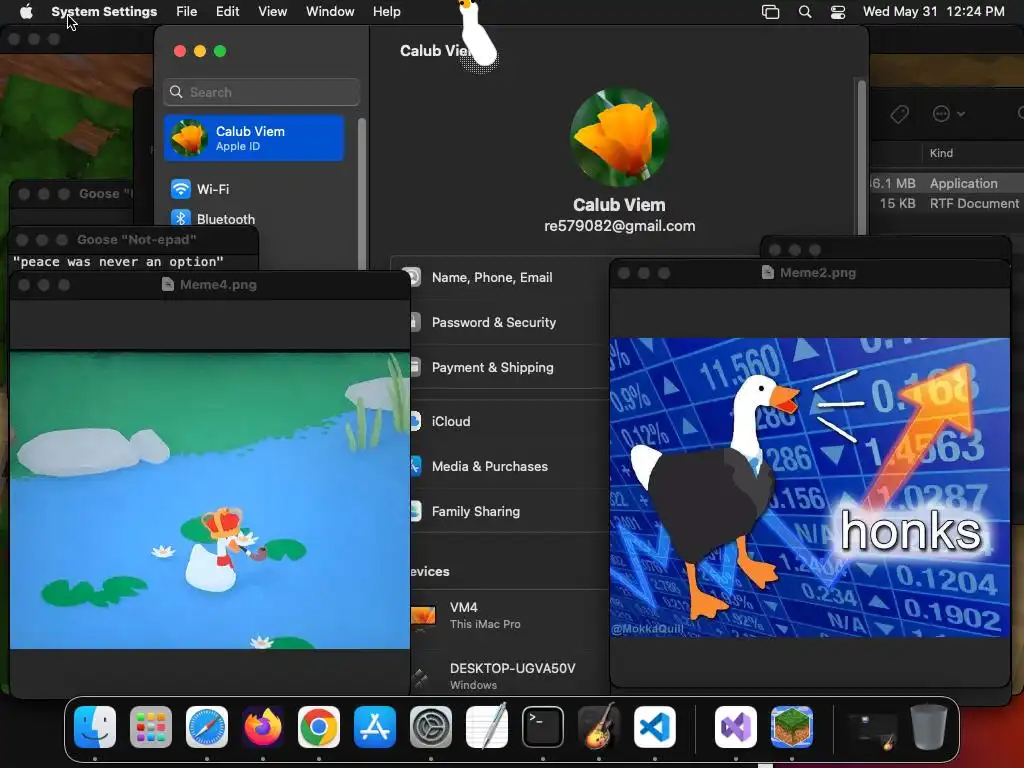Image resolution: width=1024 pixels, height=768 pixels.
Task: Open the Trash in the Dock
Action: click(x=929, y=727)
